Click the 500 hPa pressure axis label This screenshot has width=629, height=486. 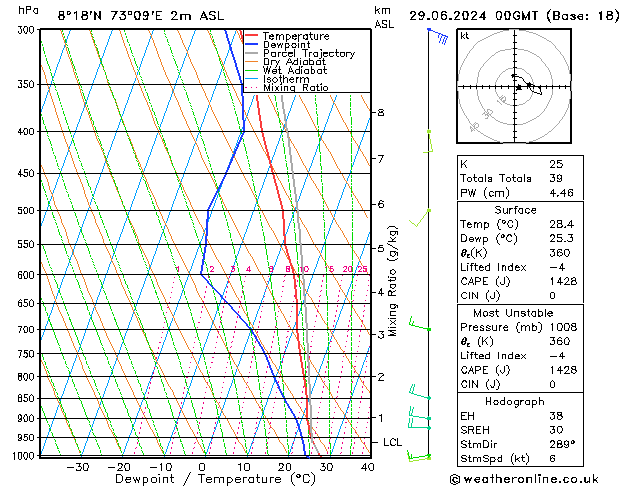26,211
